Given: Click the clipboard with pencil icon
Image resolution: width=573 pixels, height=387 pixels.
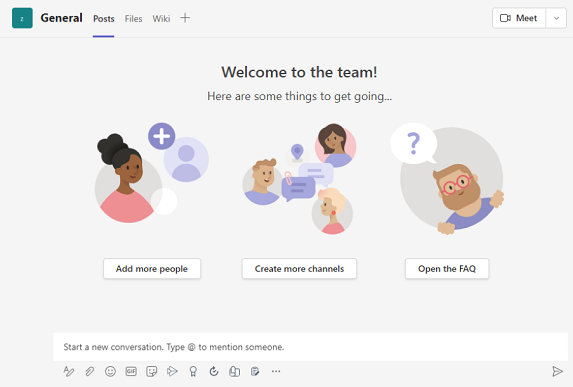Looking at the screenshot, I should coord(255,371).
